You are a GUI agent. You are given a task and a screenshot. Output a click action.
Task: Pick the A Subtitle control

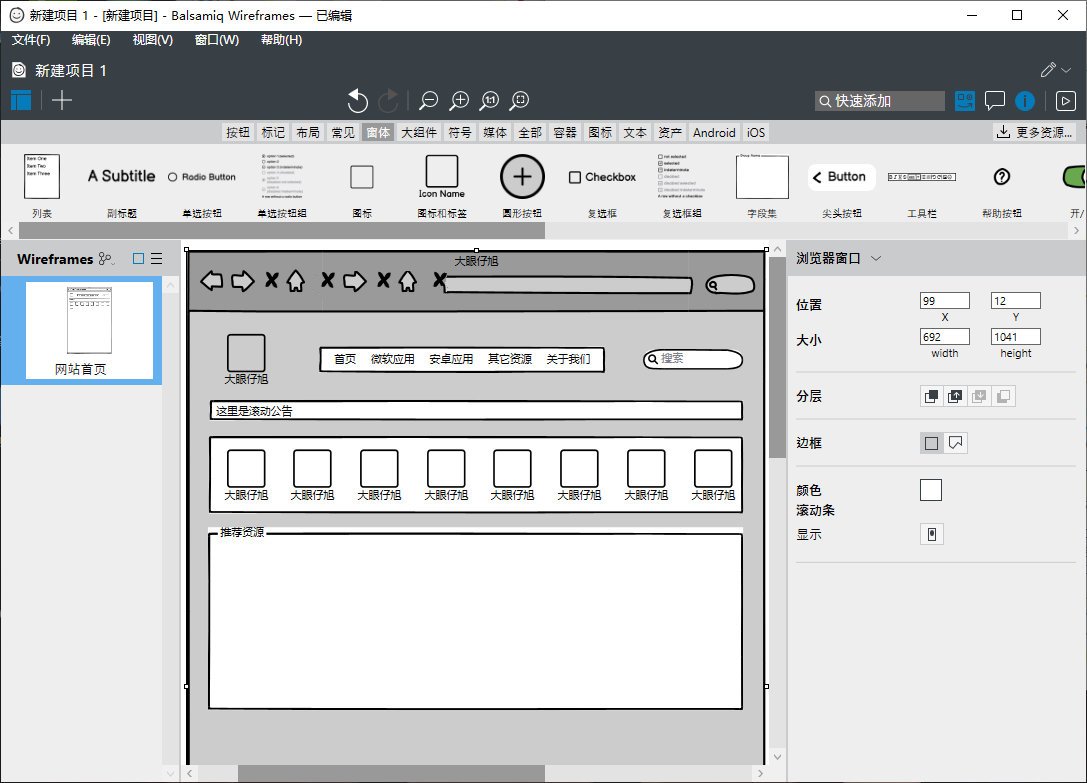point(121,176)
